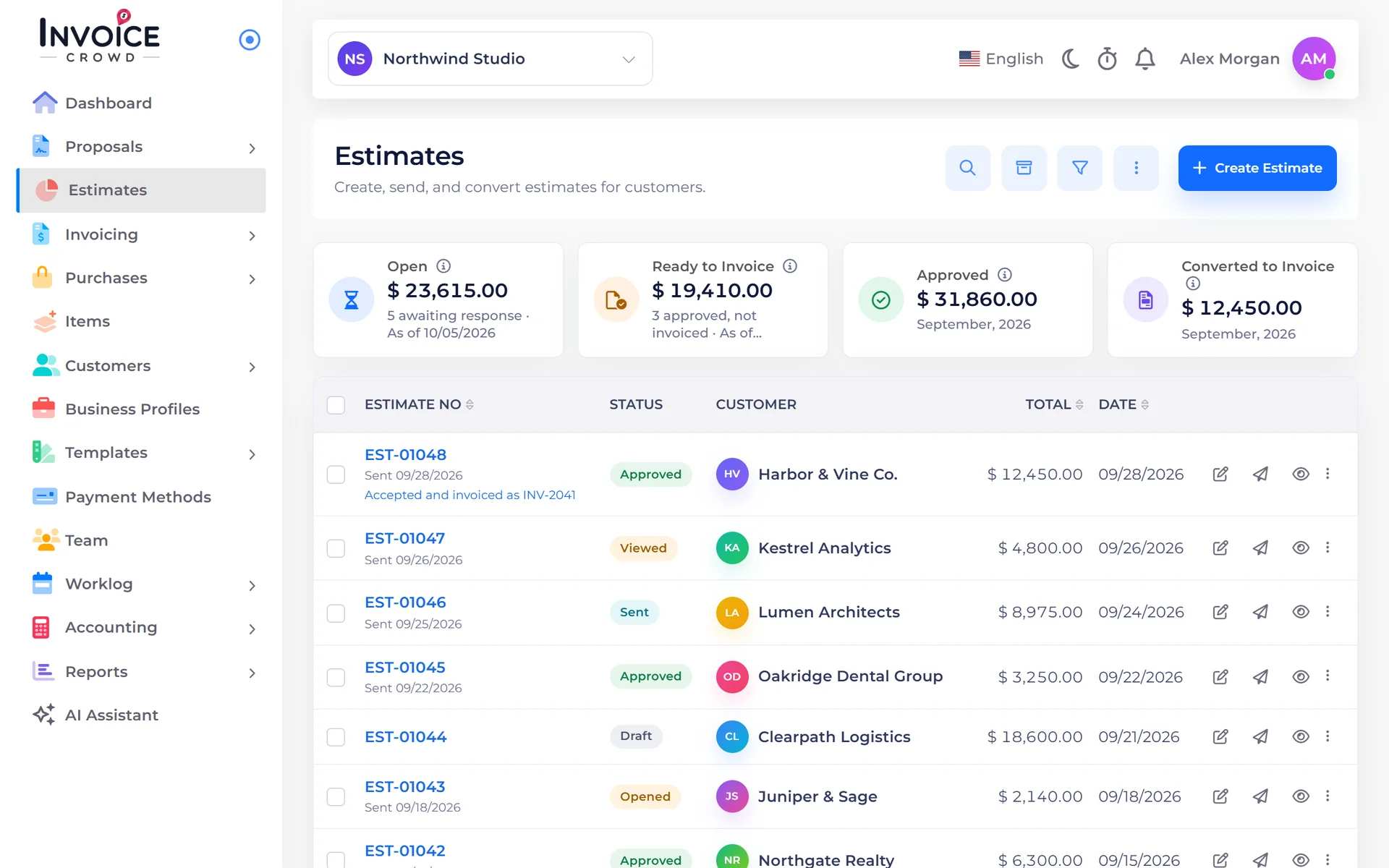This screenshot has width=1389, height=868.
Task: Open estimate EST-01046 link
Action: coord(405,603)
